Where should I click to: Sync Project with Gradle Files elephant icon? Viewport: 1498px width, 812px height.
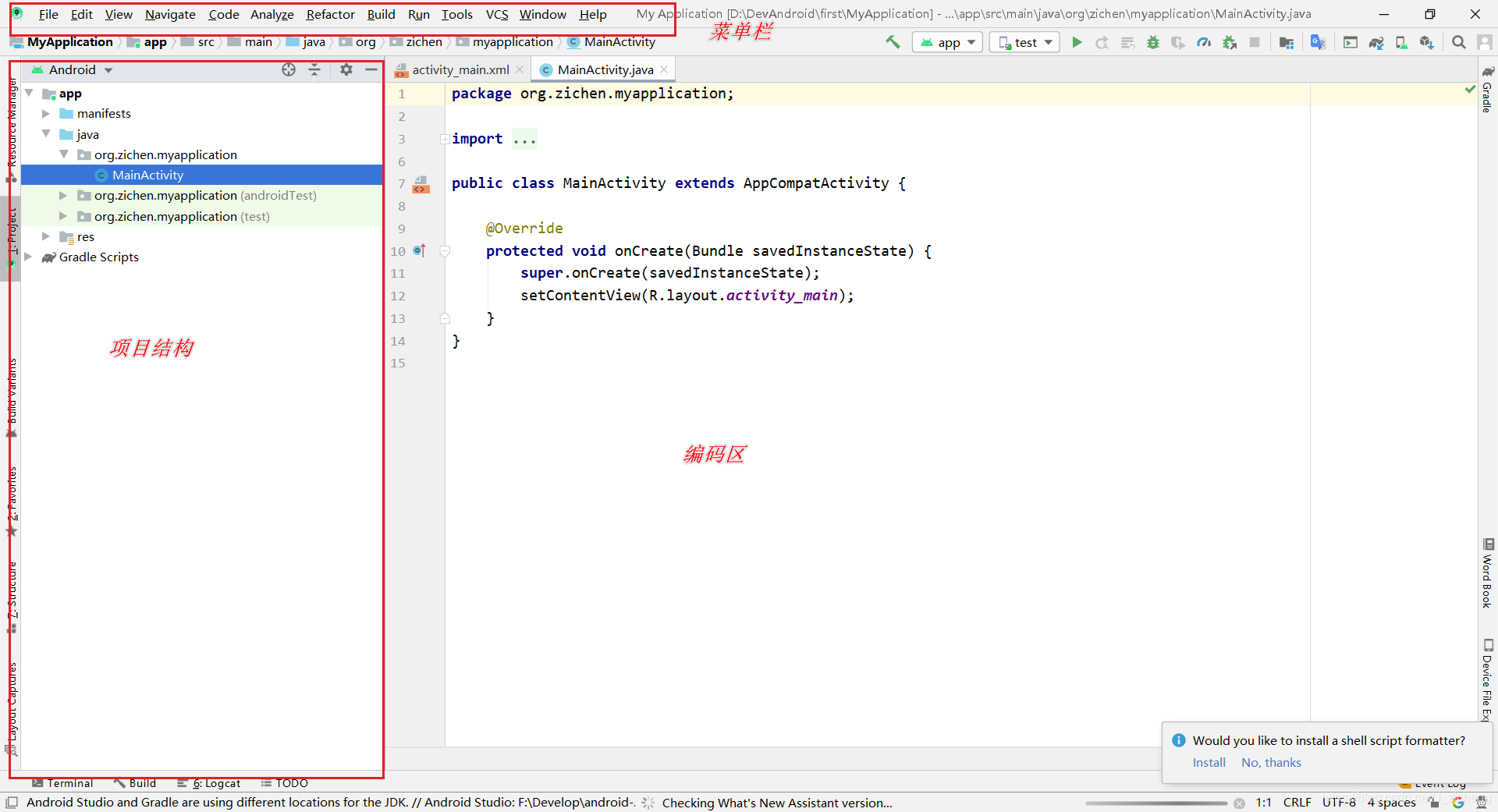(1376, 42)
